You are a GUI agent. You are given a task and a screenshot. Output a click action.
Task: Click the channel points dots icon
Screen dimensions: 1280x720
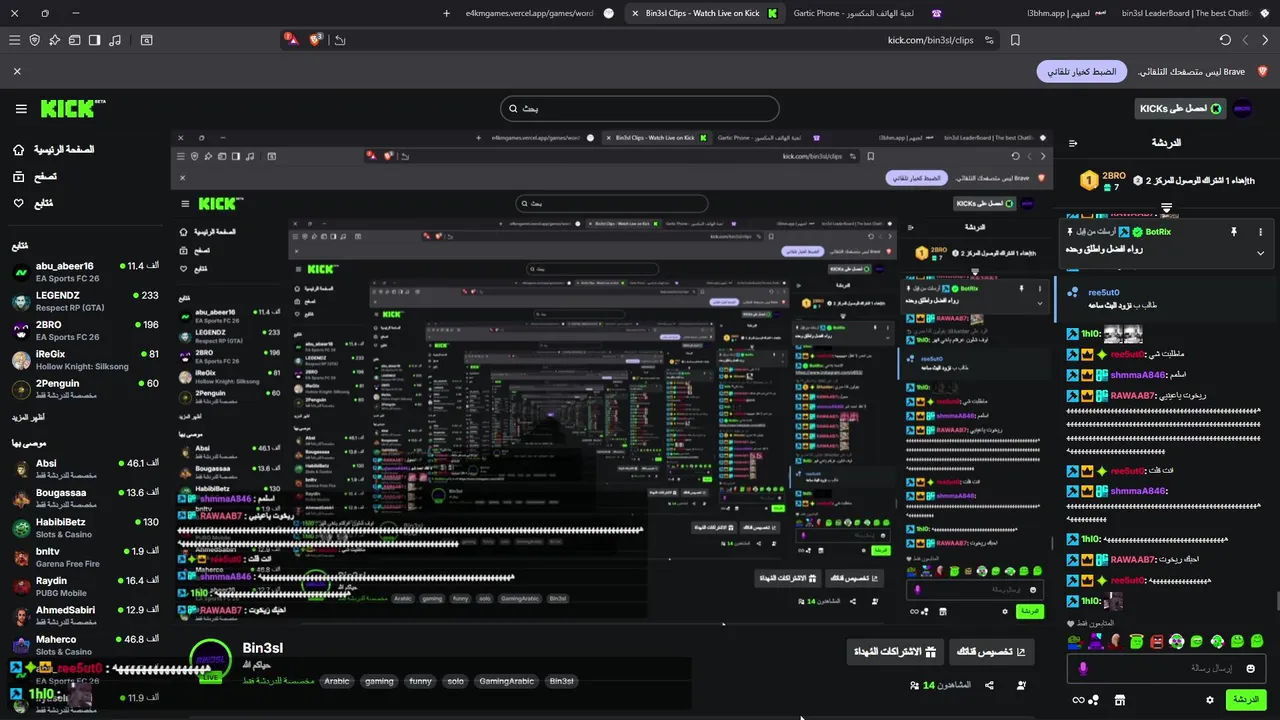point(1094,700)
